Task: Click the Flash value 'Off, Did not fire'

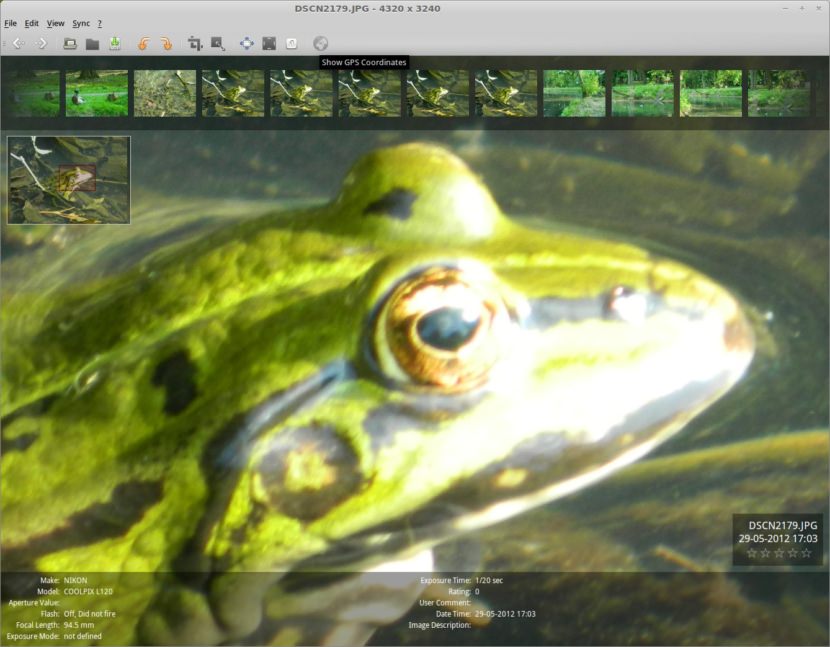Action: (89, 614)
